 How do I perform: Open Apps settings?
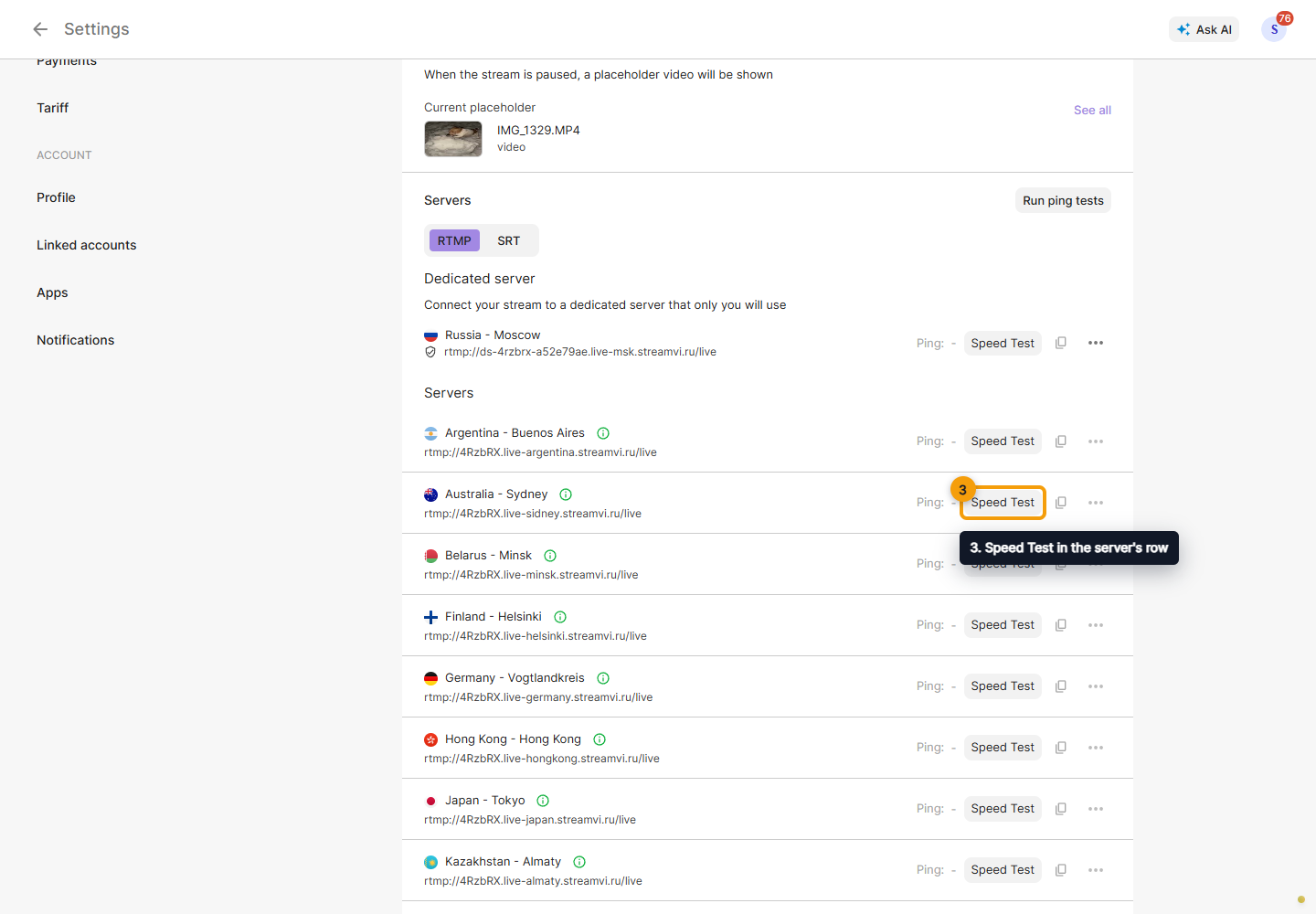[52, 292]
